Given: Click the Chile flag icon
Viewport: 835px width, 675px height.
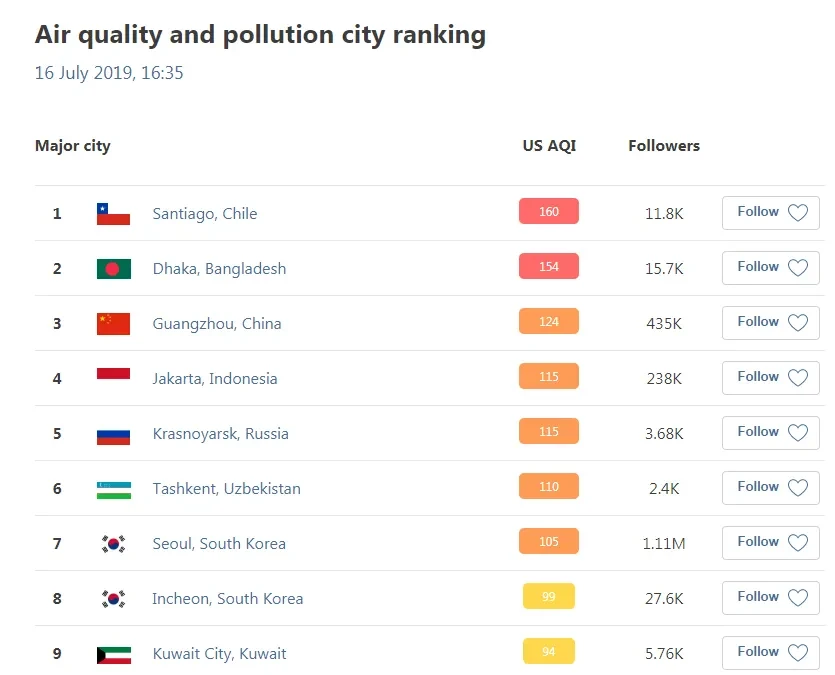Looking at the screenshot, I should tap(113, 214).
